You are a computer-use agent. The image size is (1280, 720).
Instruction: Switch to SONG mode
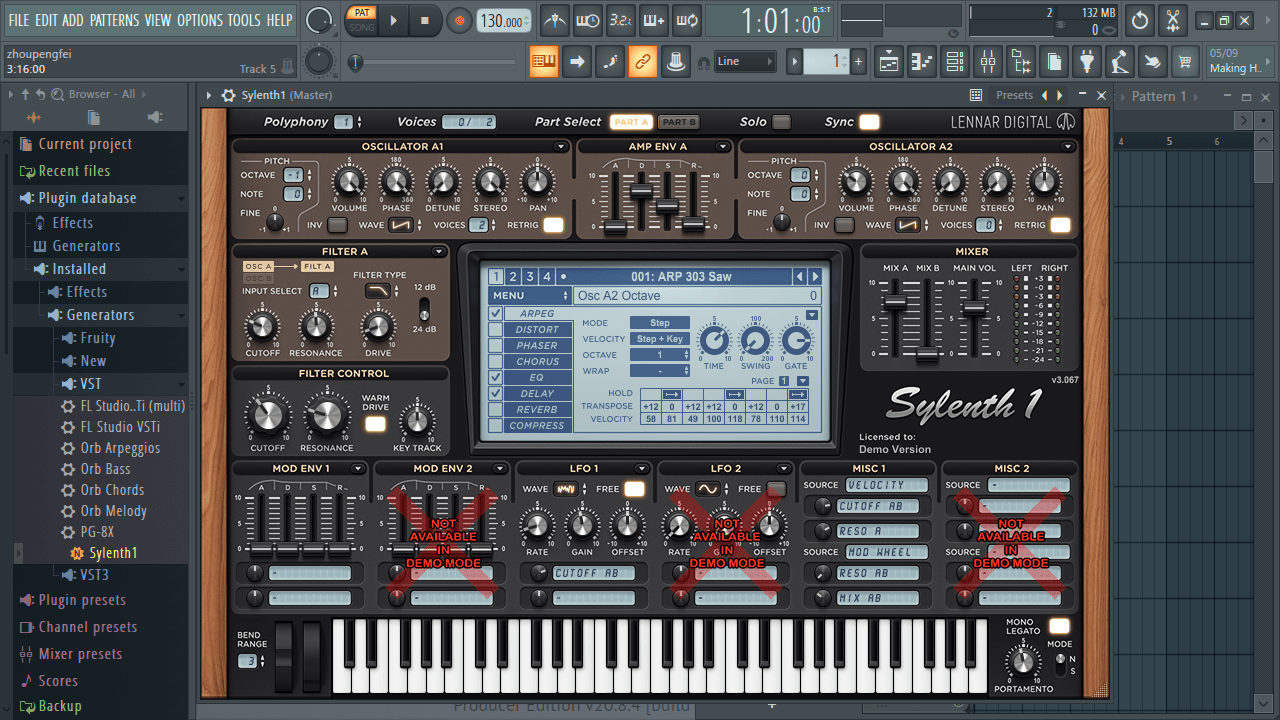[x=360, y=28]
